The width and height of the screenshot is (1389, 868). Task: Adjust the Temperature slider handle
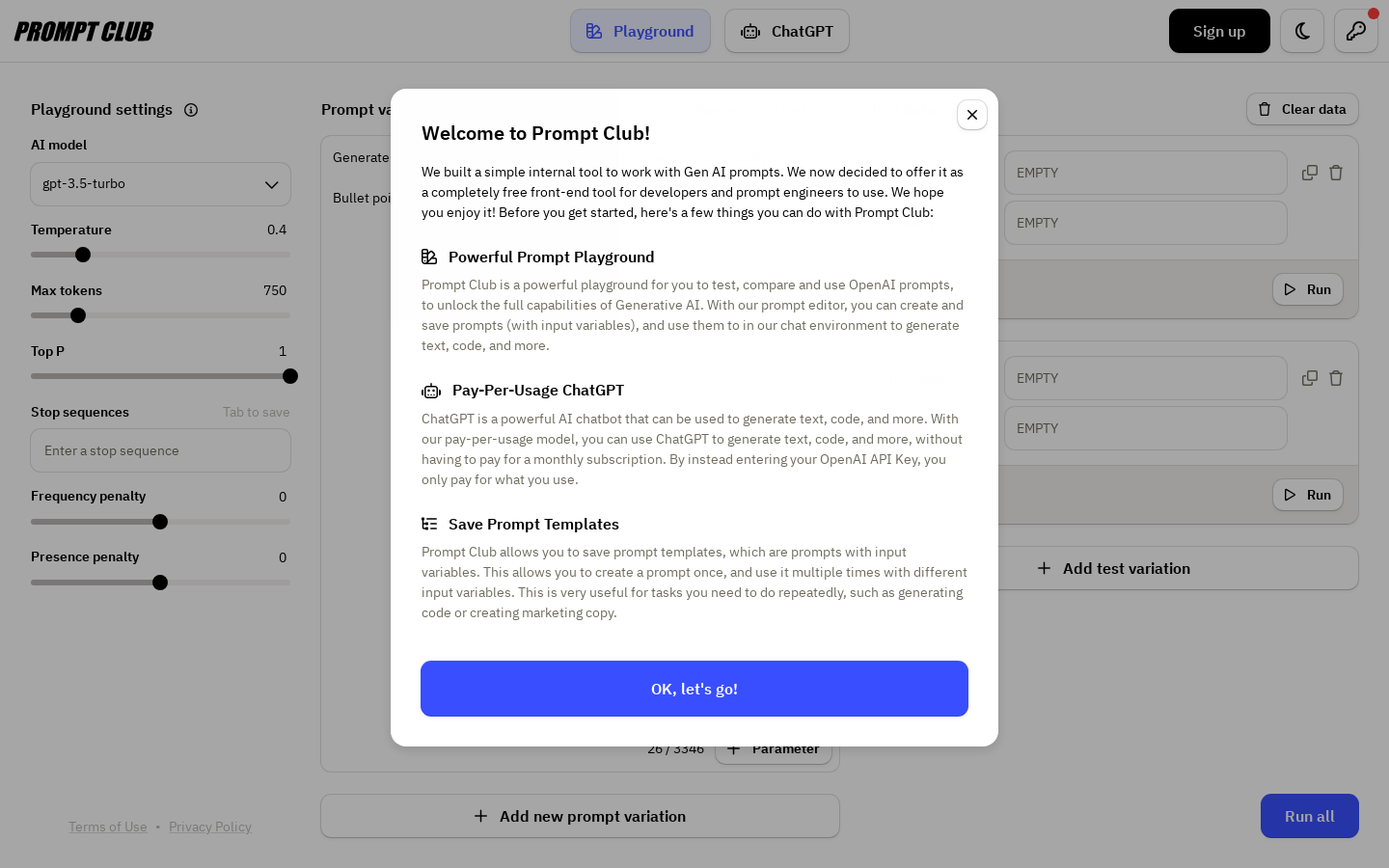[83, 255]
